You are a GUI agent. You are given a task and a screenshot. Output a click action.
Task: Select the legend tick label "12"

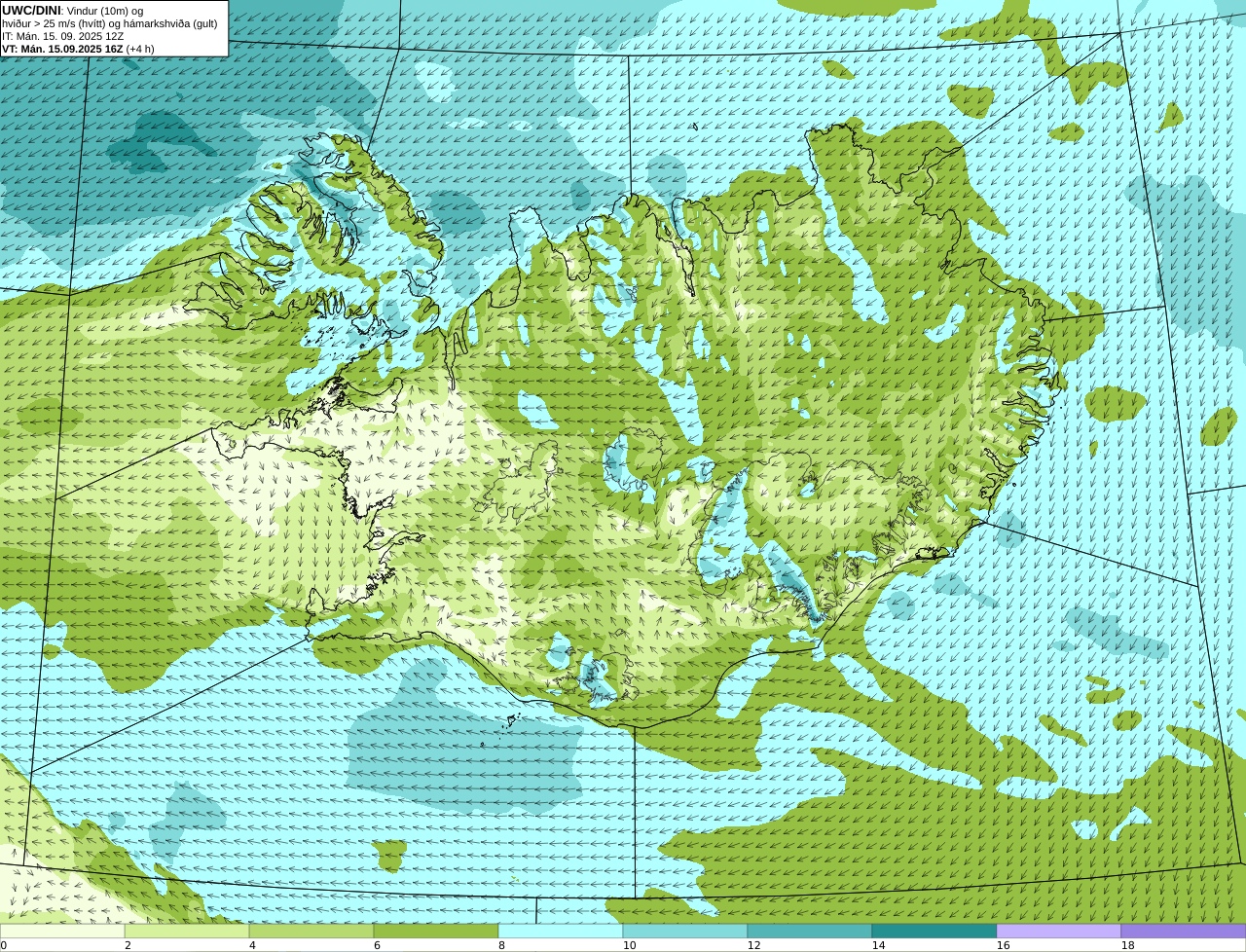pyautogui.click(x=753, y=945)
